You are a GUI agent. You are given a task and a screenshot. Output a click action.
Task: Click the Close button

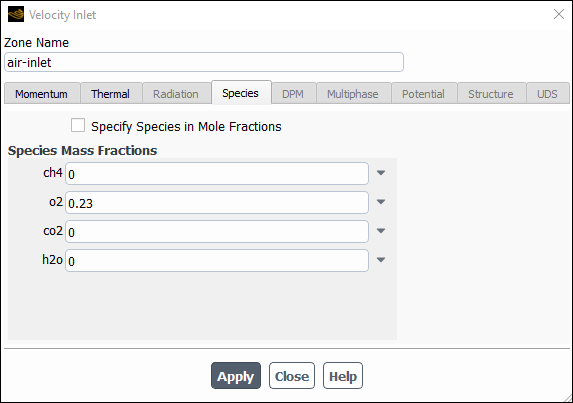[292, 376]
